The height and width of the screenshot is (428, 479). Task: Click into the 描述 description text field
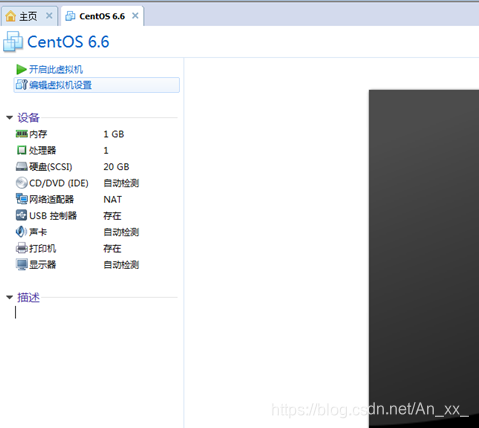(x=97, y=313)
